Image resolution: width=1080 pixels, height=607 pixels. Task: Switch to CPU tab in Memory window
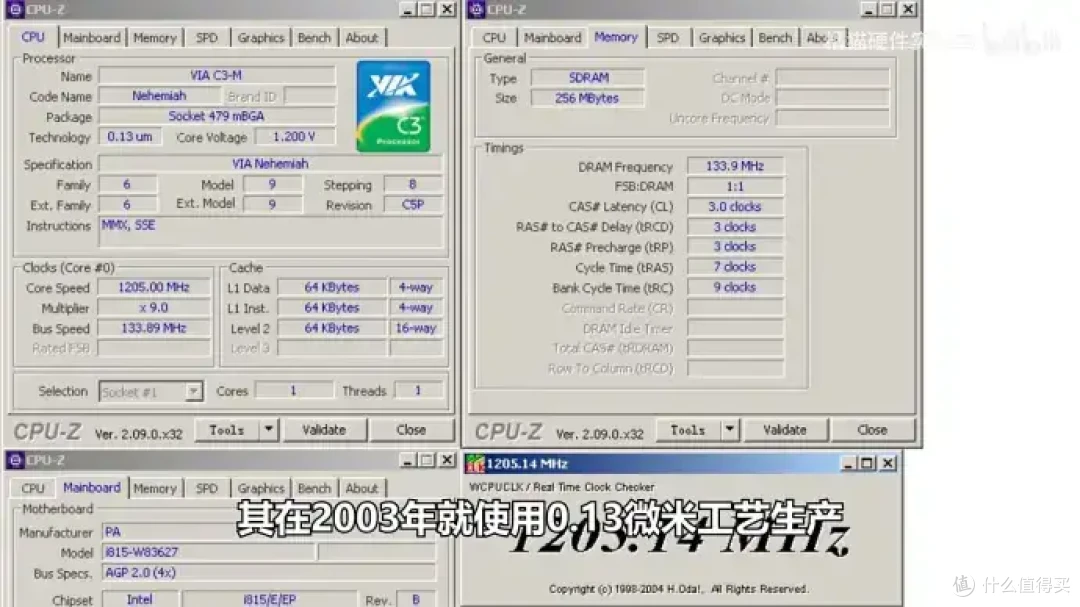[x=494, y=38]
